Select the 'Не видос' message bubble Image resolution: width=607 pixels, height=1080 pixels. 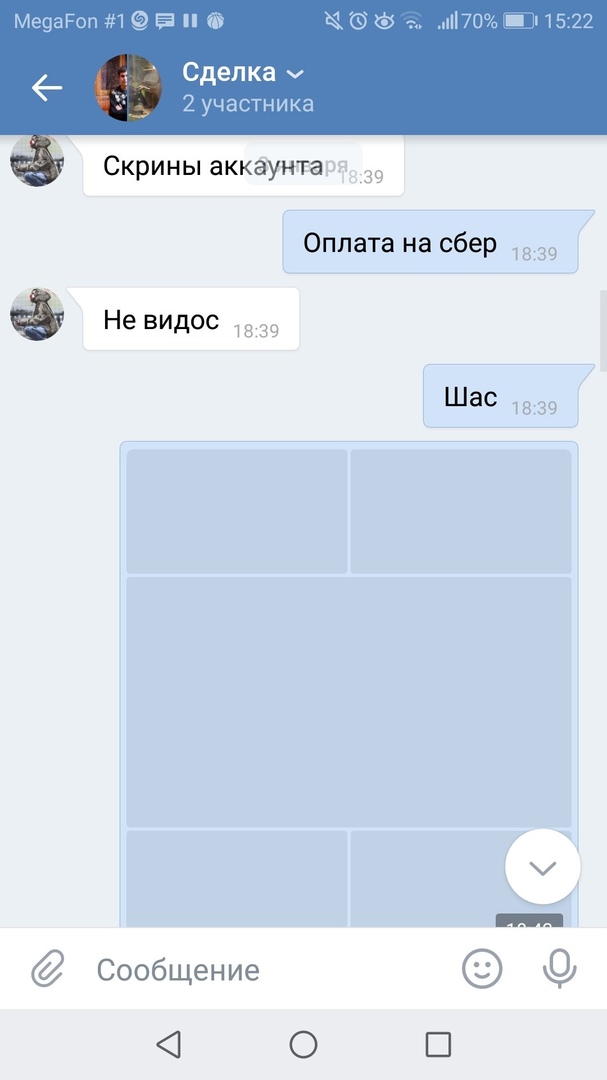coord(192,319)
